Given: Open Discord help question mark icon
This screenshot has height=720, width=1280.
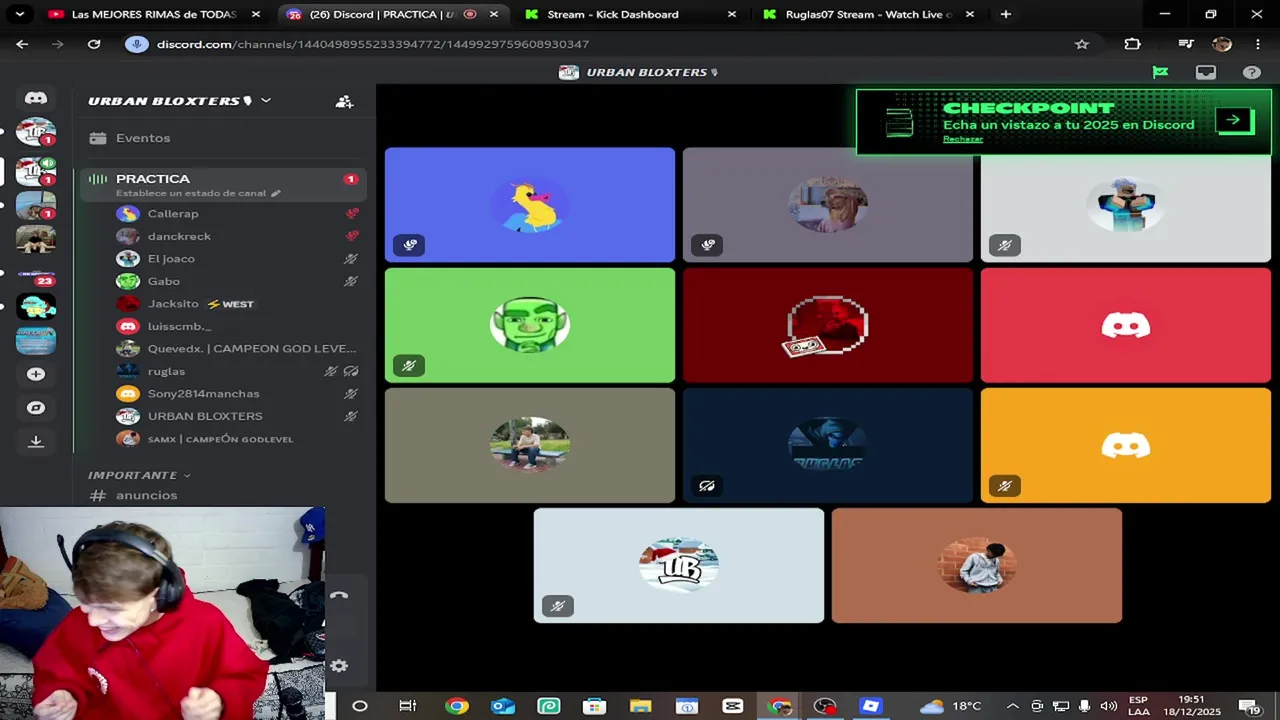Looking at the screenshot, I should pyautogui.click(x=1252, y=72).
